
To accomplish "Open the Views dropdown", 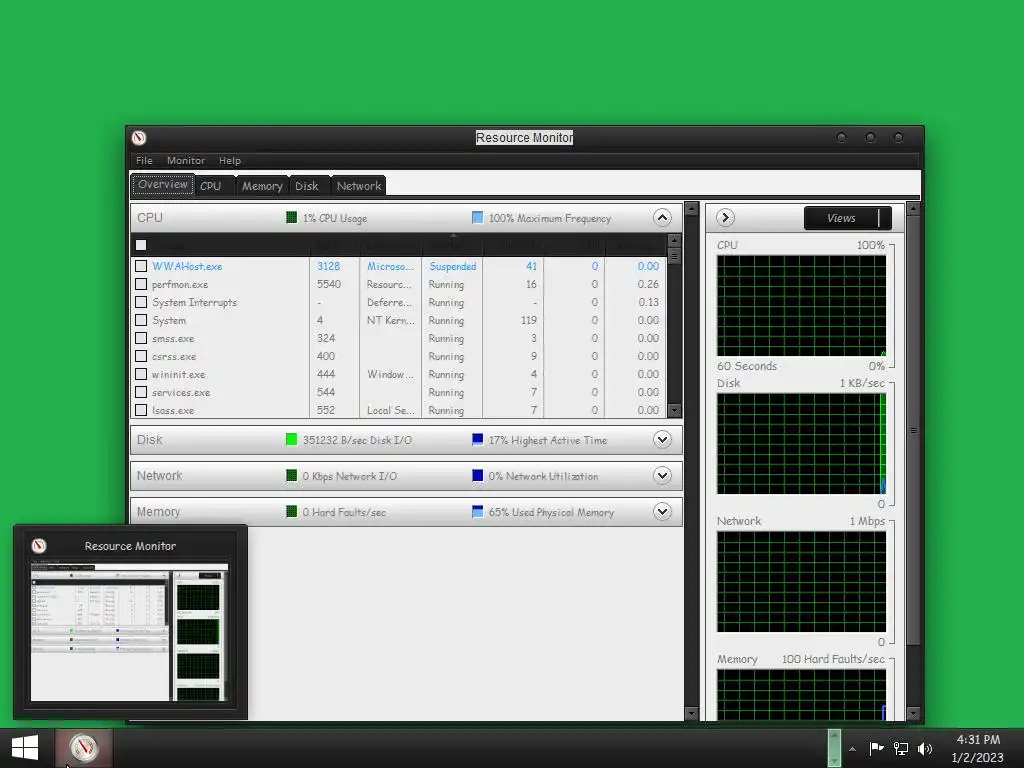I will 847,218.
